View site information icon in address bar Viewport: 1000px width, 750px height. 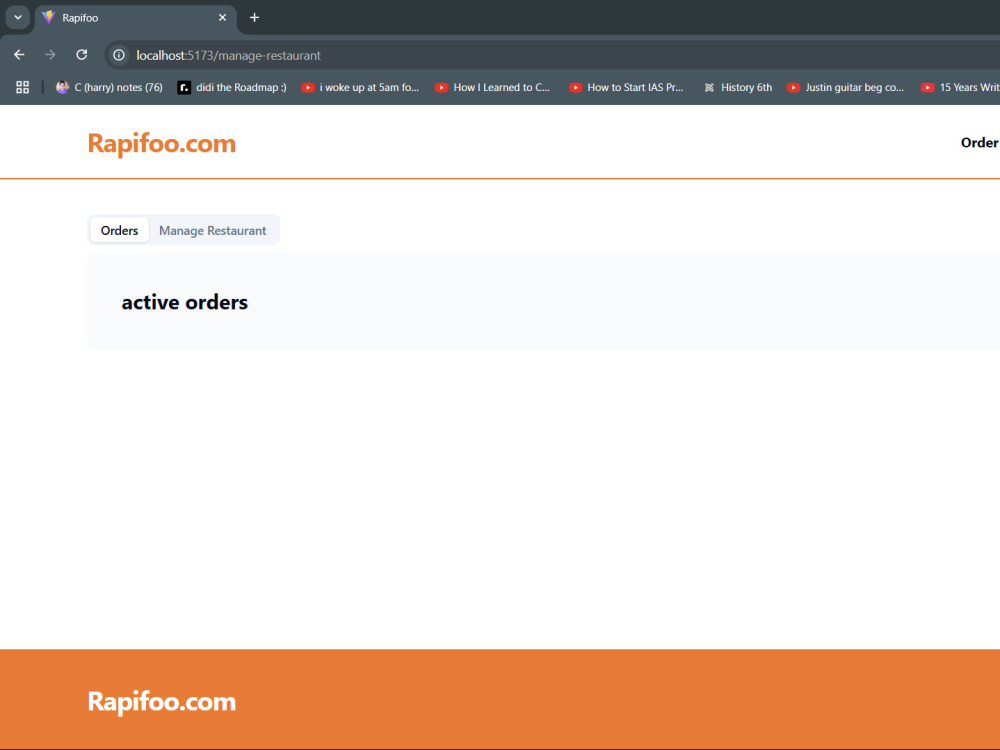pyautogui.click(x=119, y=55)
